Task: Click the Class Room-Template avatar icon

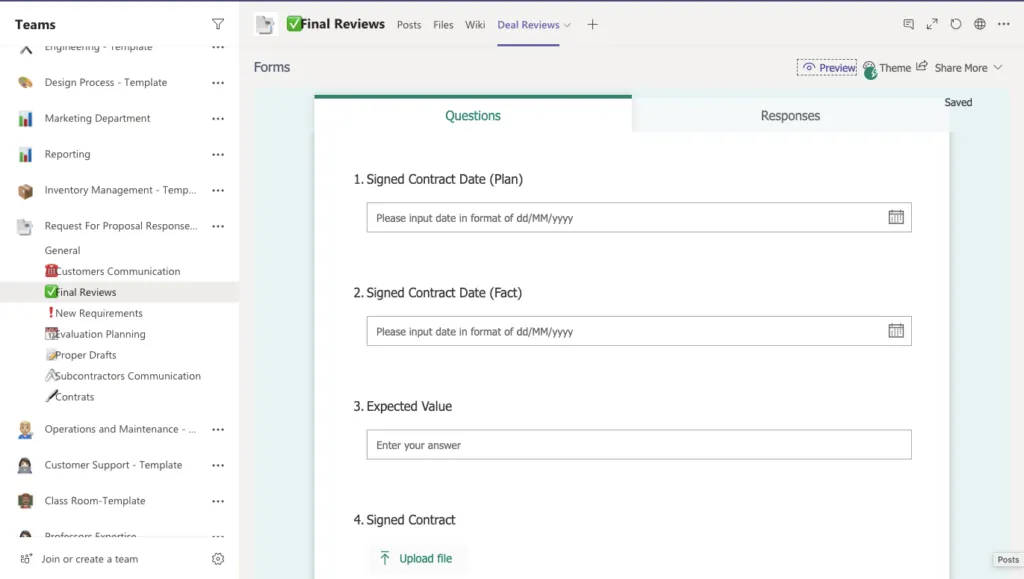Action: tap(25, 501)
